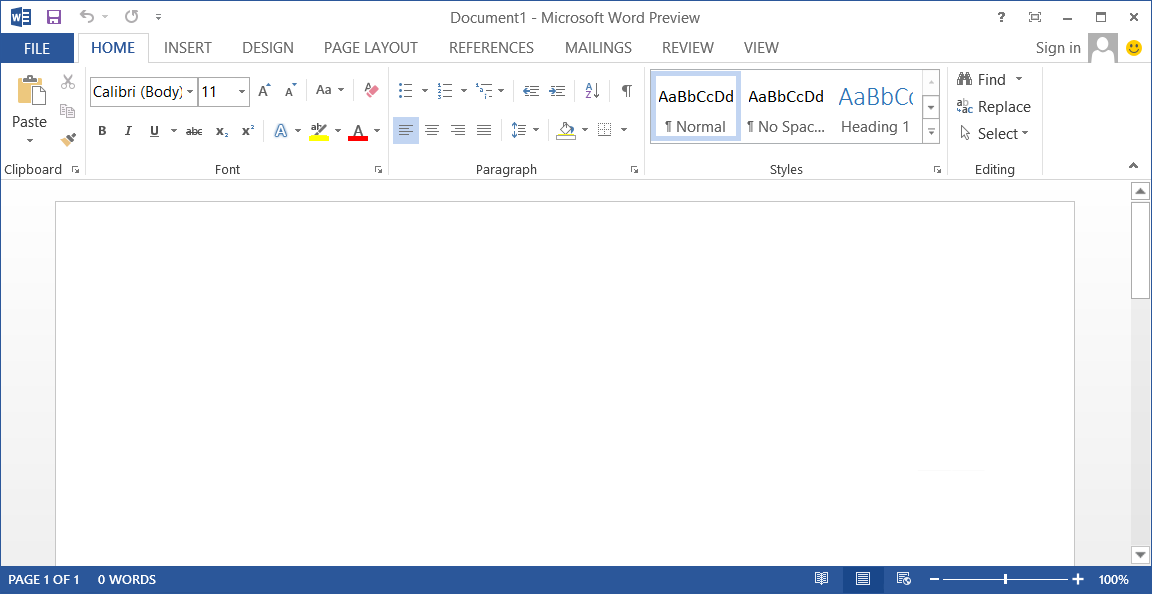Click the Word application icon in title bar
This screenshot has height=594, width=1152.
21,16
